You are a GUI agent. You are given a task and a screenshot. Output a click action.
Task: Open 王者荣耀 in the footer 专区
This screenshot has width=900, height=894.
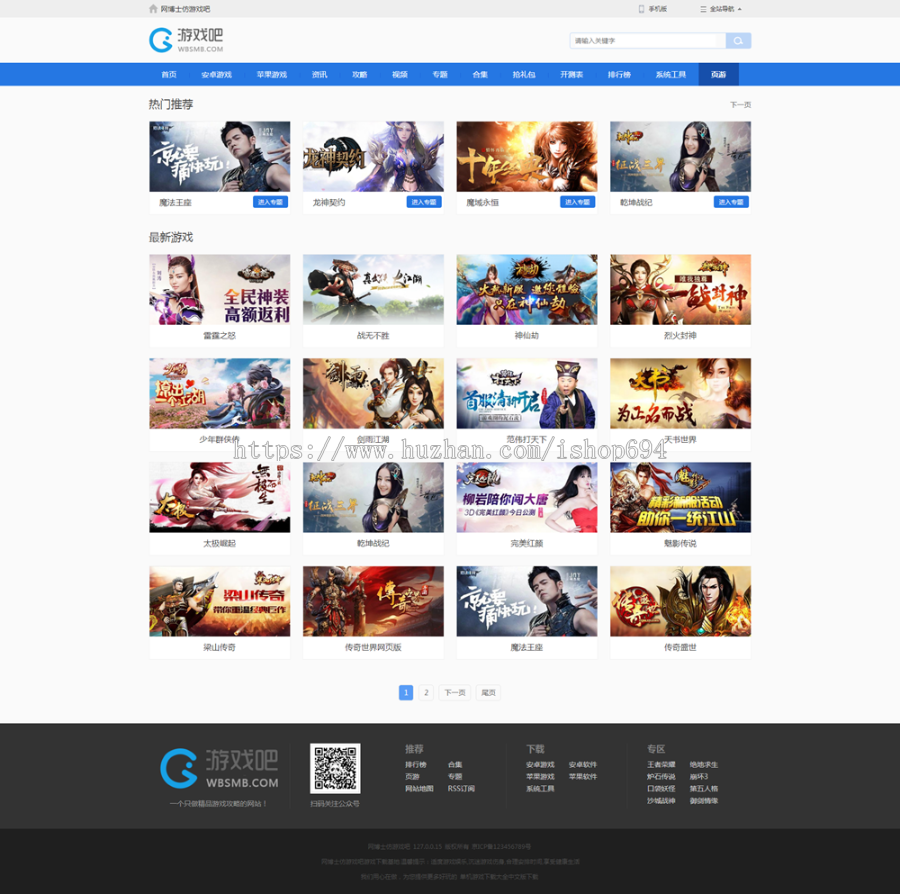pyautogui.click(x=661, y=764)
